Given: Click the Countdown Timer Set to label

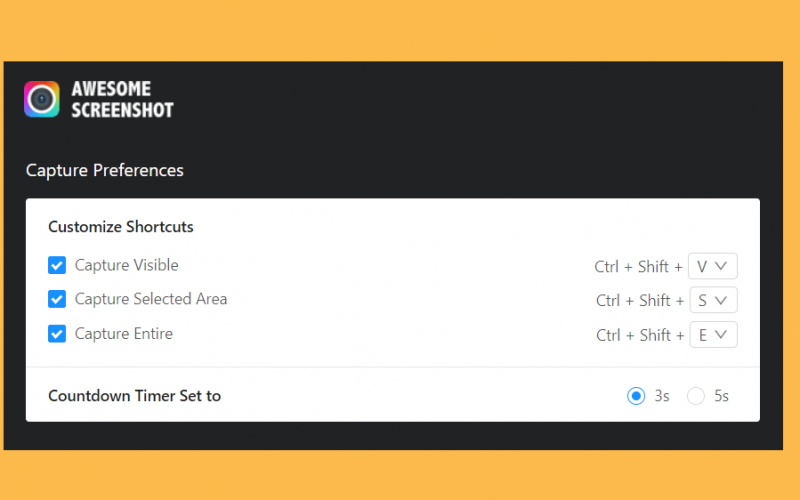Looking at the screenshot, I should (x=135, y=396).
